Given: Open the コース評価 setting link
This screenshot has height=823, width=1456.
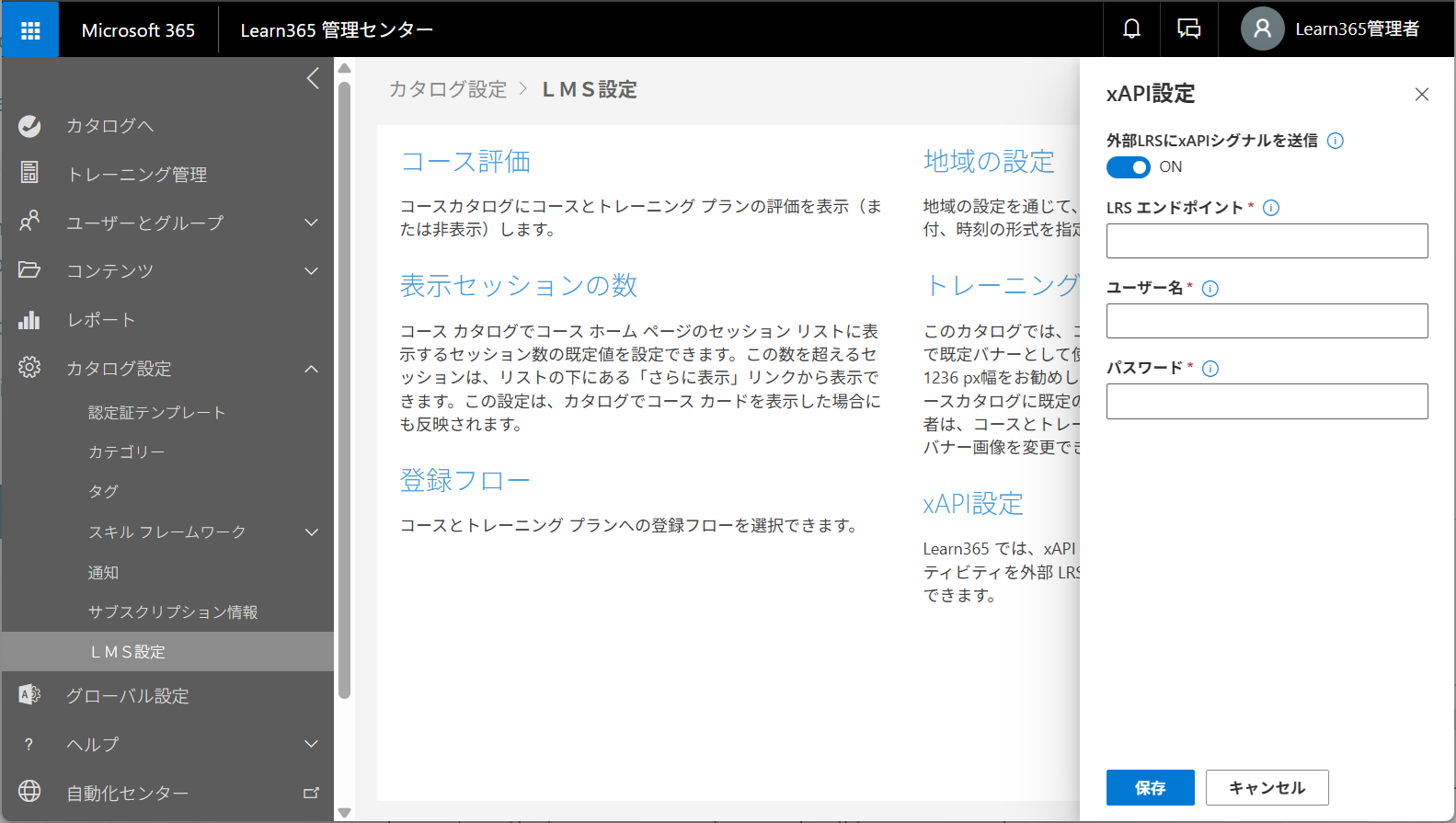Looking at the screenshot, I should [465, 162].
